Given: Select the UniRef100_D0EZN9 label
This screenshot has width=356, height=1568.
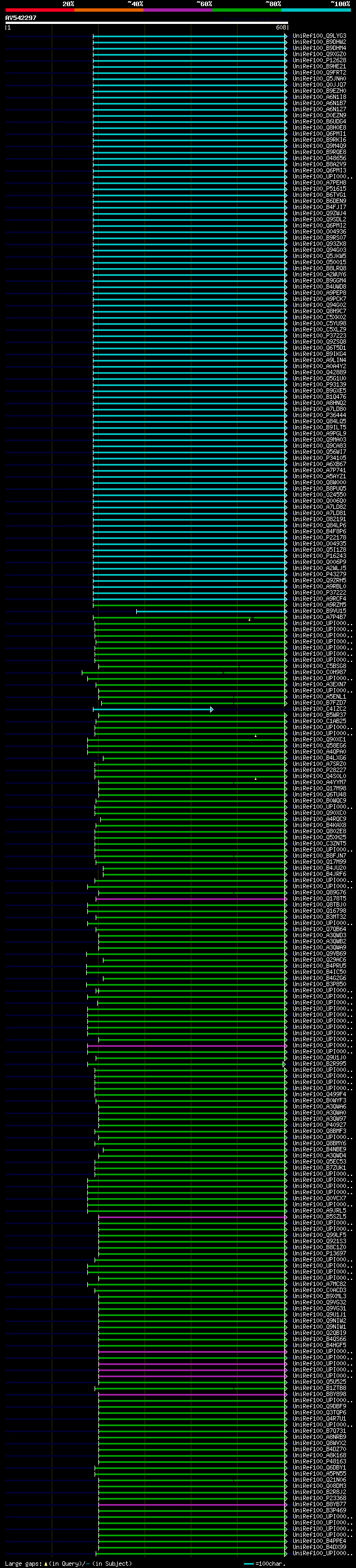Looking at the screenshot, I should (319, 115).
